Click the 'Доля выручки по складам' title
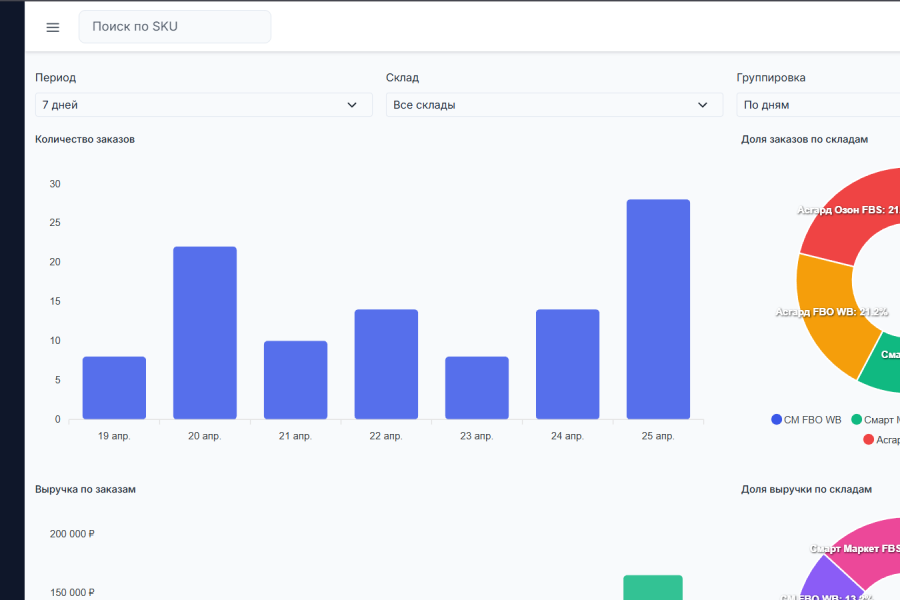The image size is (900, 600). [x=806, y=489]
